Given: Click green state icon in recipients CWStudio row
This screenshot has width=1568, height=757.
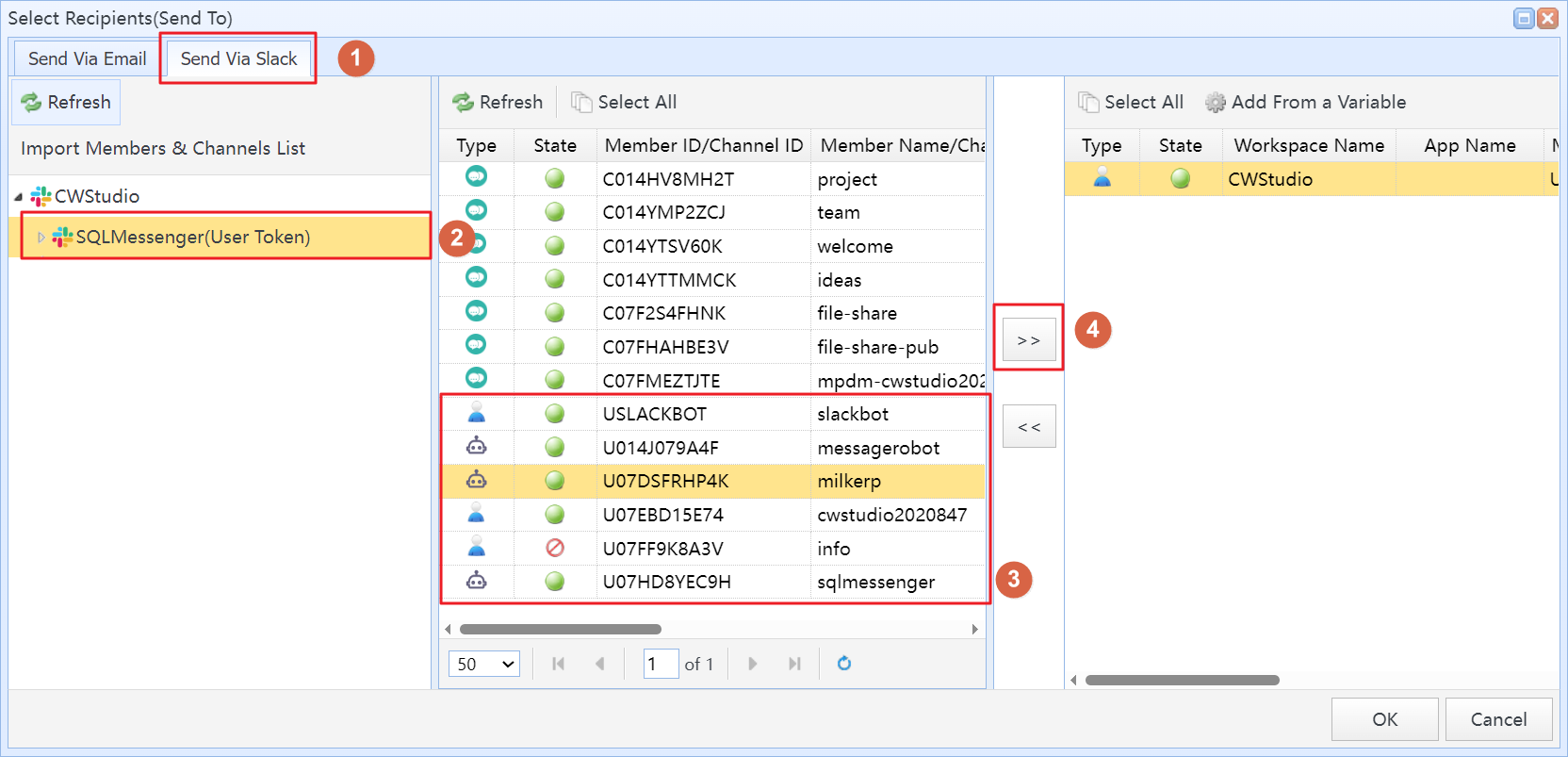Looking at the screenshot, I should (x=1180, y=178).
